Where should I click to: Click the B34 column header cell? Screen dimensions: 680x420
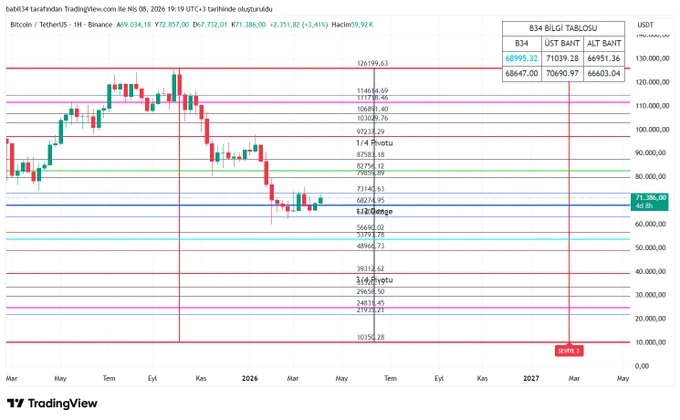click(522, 43)
